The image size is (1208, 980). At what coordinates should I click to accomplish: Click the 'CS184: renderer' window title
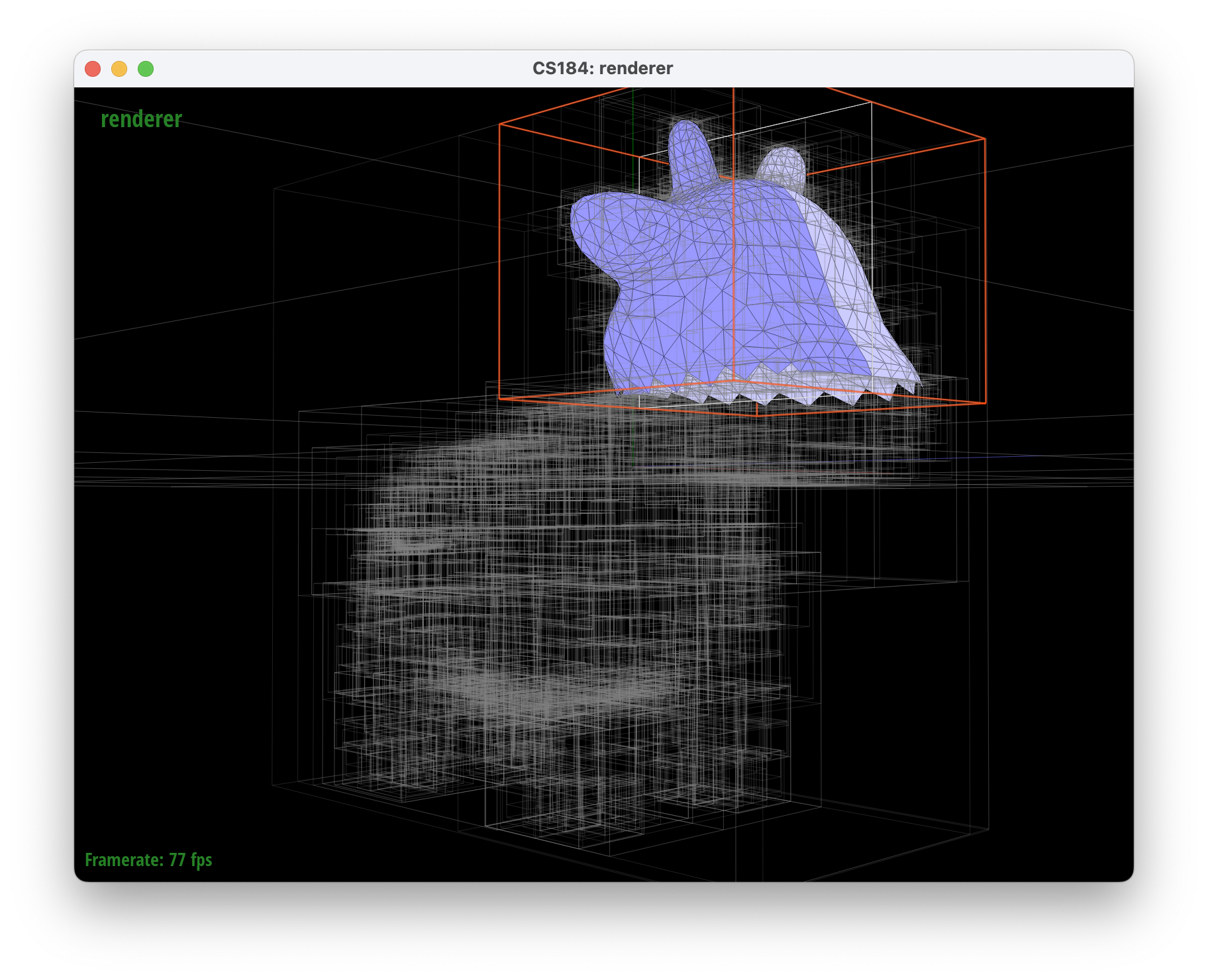(603, 68)
